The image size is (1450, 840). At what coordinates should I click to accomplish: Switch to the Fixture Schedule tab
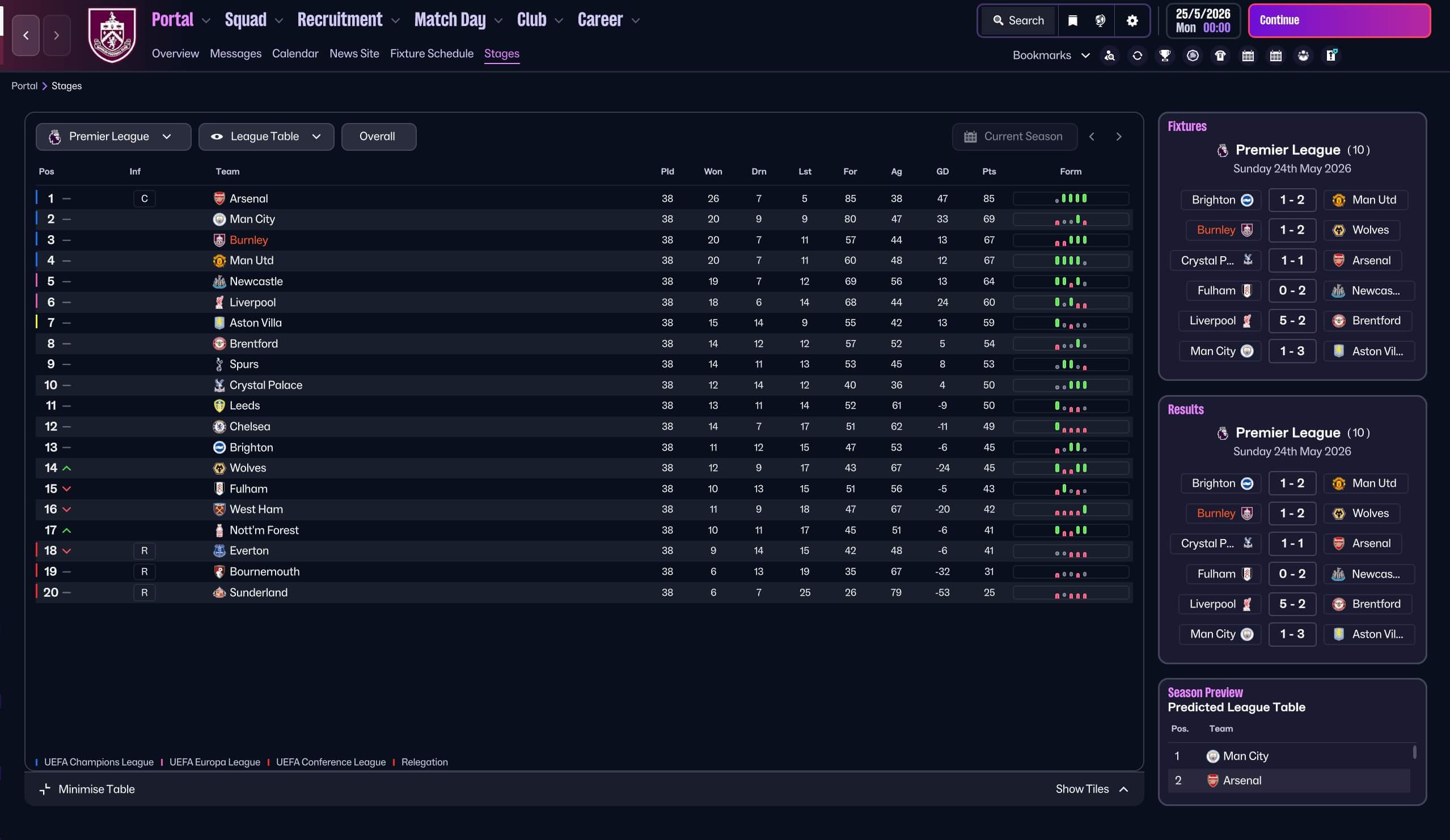[432, 53]
